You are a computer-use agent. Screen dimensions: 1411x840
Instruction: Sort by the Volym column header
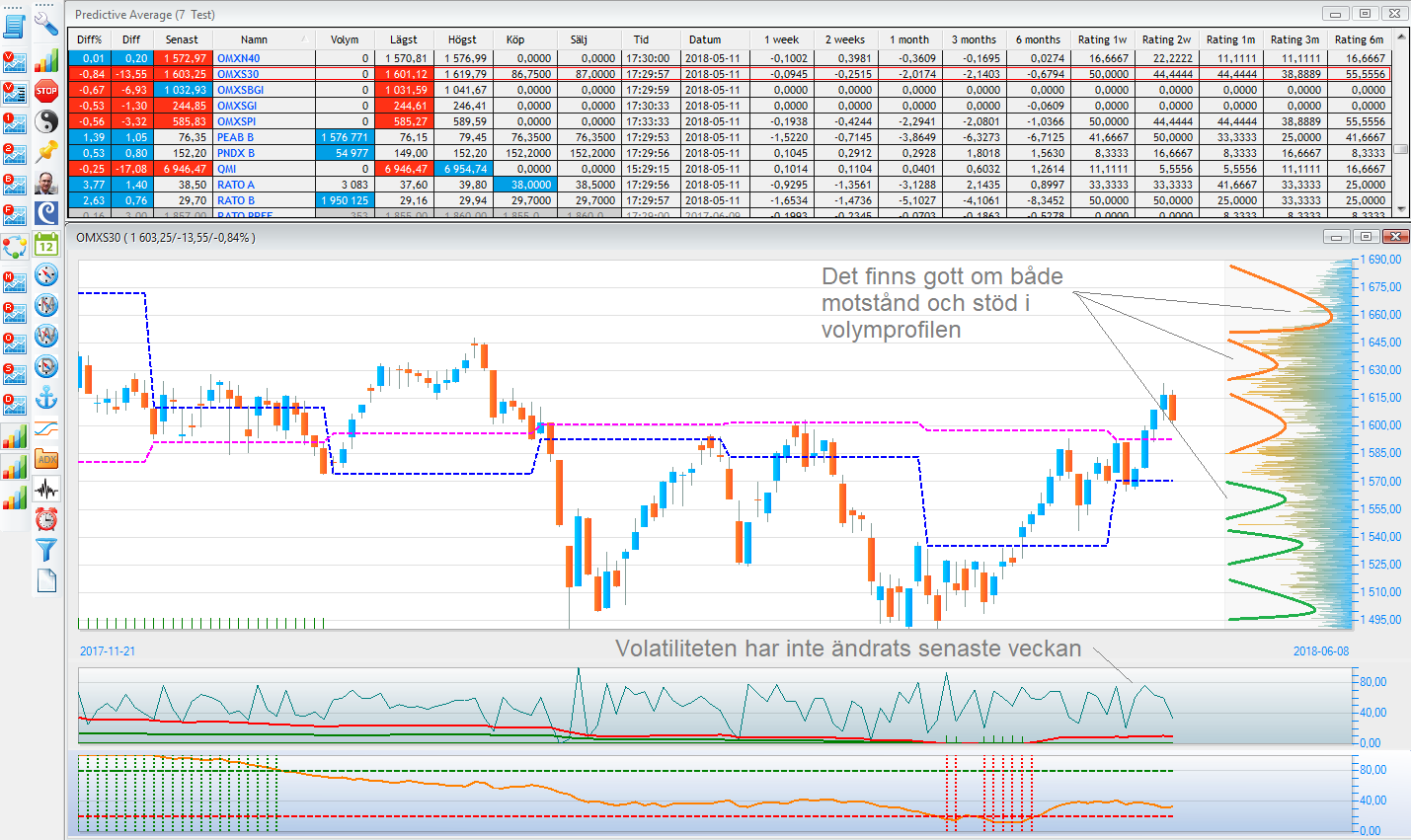click(x=345, y=39)
